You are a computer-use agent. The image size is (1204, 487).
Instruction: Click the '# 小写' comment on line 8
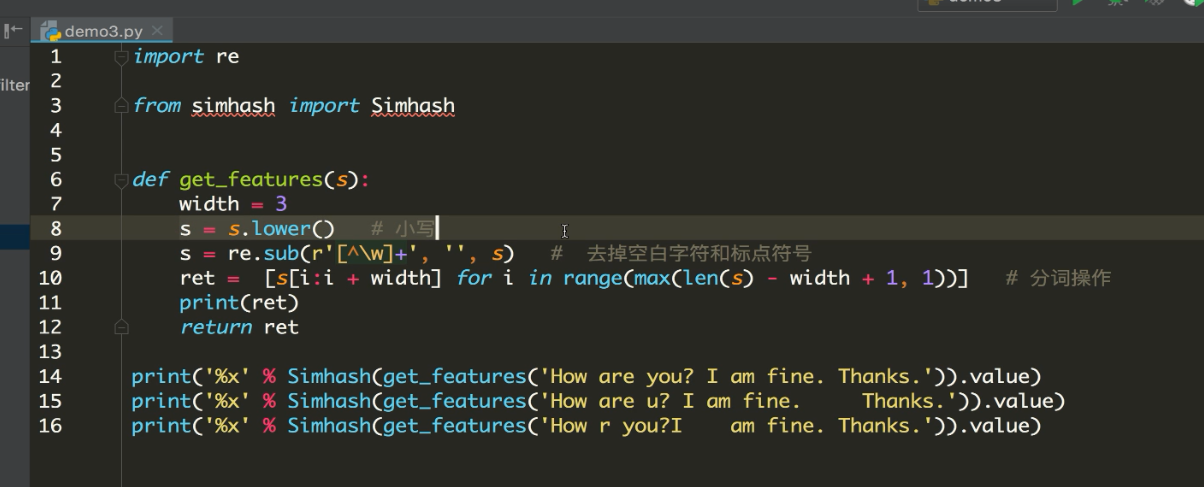coord(403,229)
